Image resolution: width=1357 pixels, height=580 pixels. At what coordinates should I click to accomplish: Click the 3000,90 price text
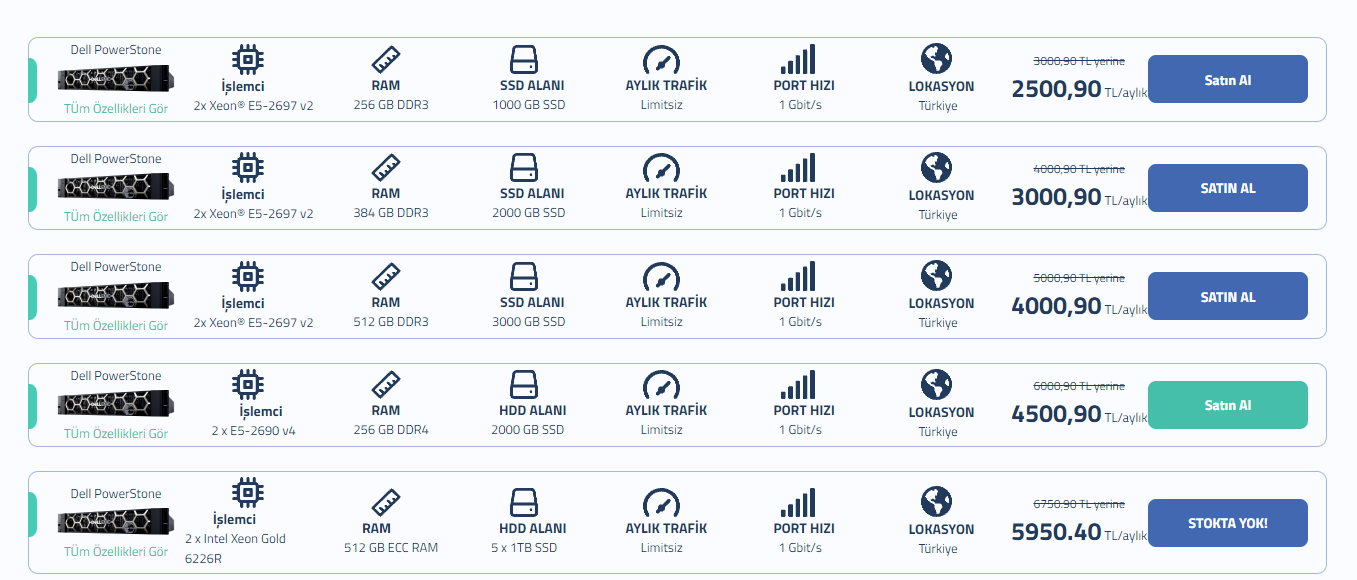pos(1056,197)
